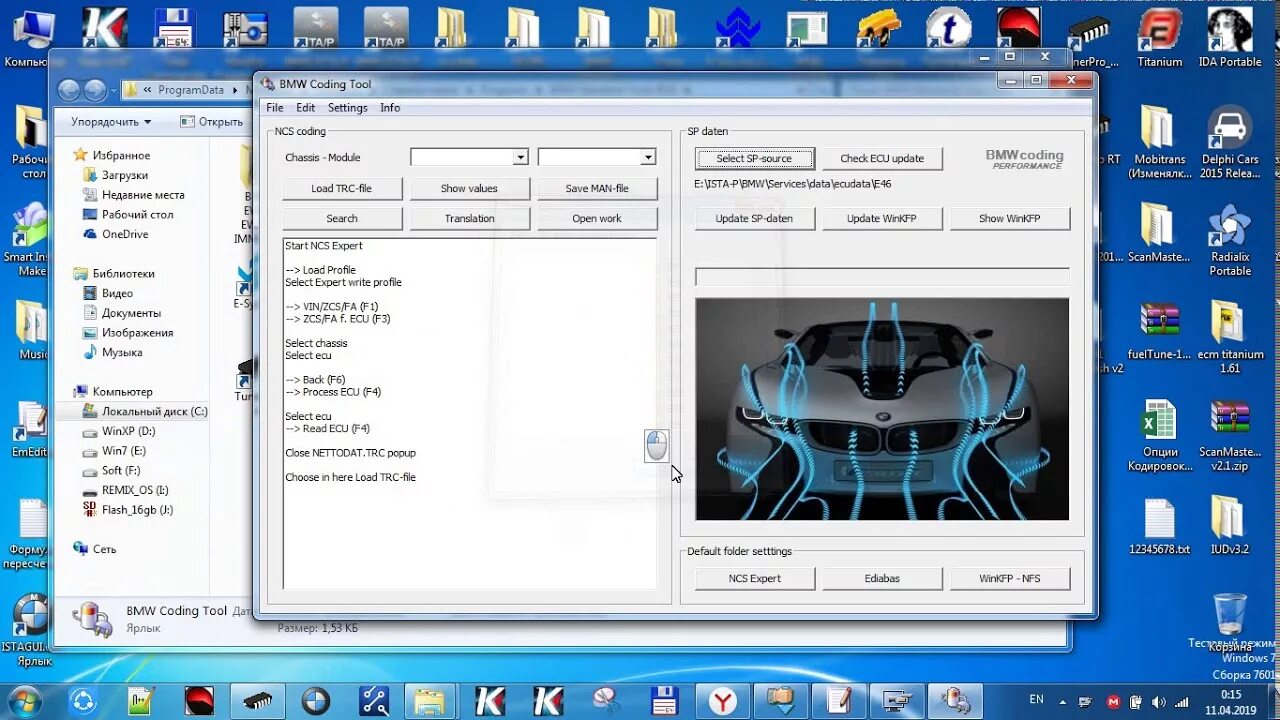
Task: Click the WinKFP - NFS button
Action: [x=1010, y=578]
